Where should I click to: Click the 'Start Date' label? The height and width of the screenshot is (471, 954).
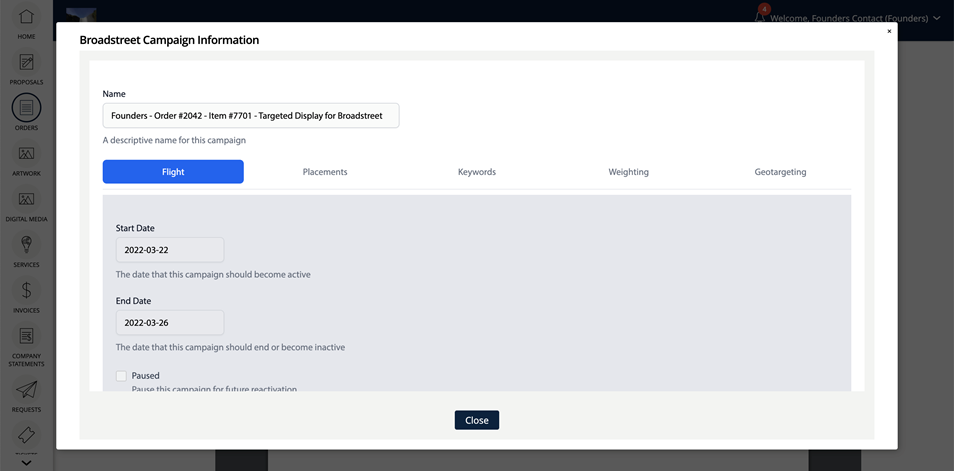[x=135, y=228]
